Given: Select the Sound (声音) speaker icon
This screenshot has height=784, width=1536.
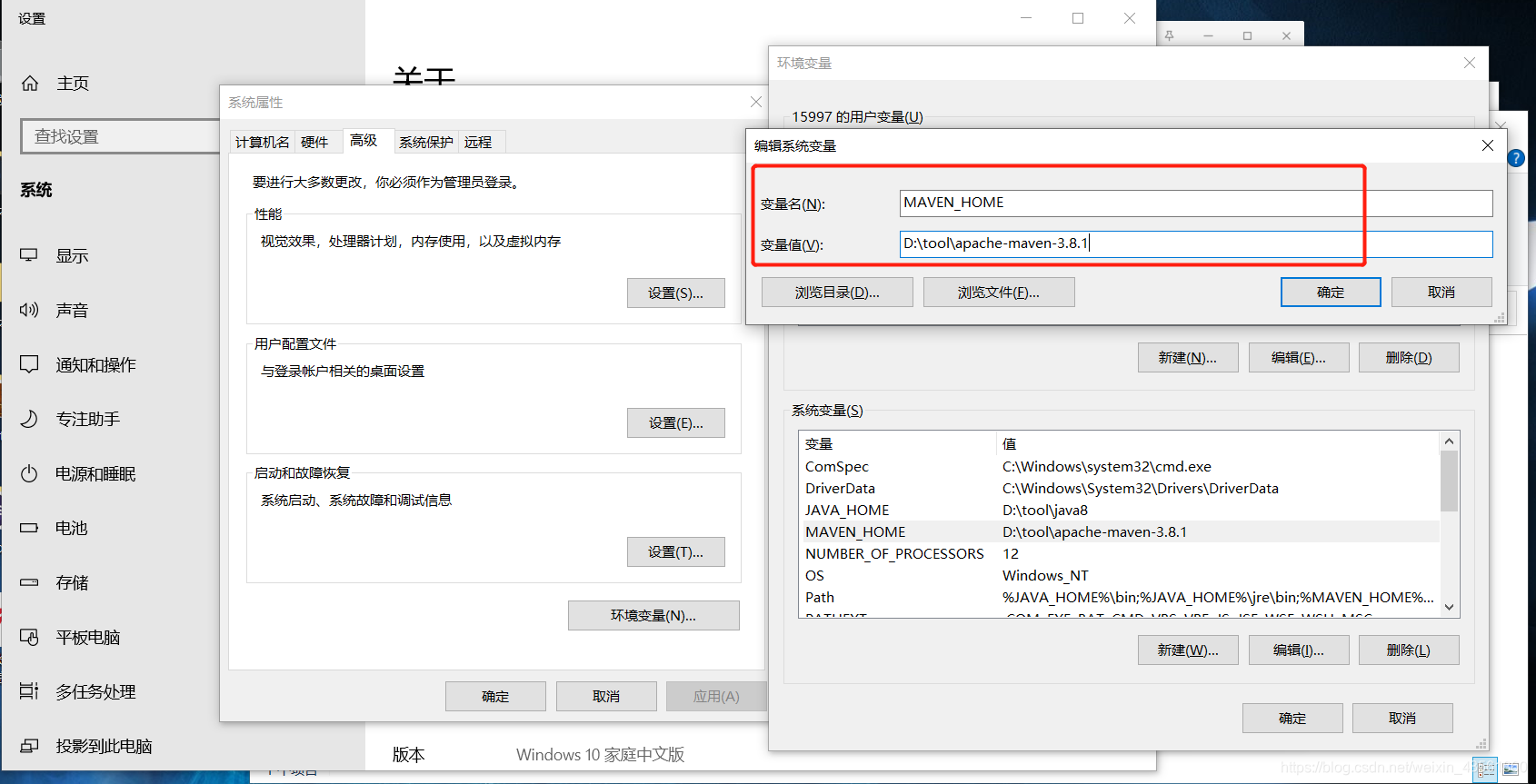Looking at the screenshot, I should 29,310.
